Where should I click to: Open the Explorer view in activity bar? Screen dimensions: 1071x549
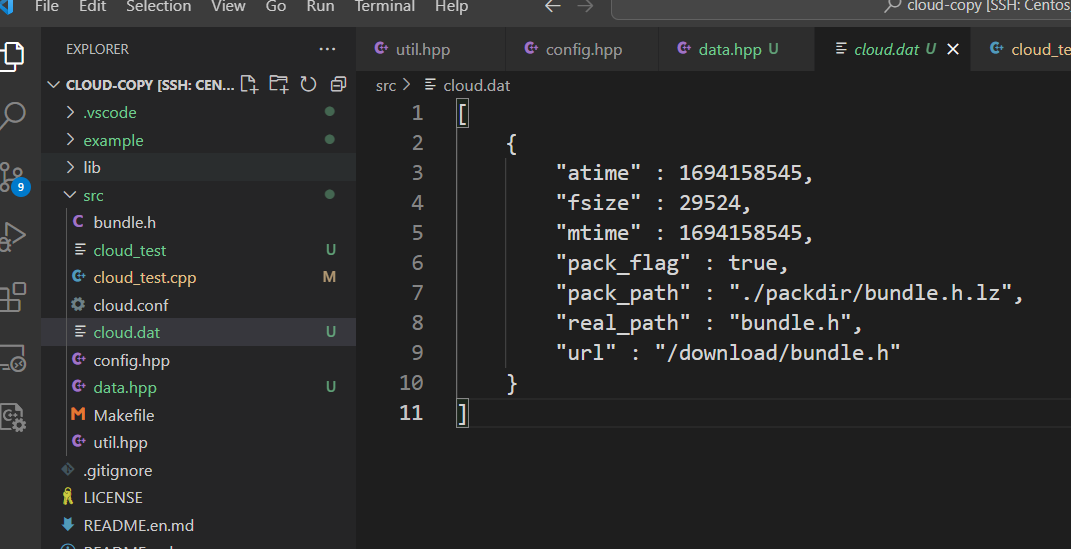[x=12, y=57]
